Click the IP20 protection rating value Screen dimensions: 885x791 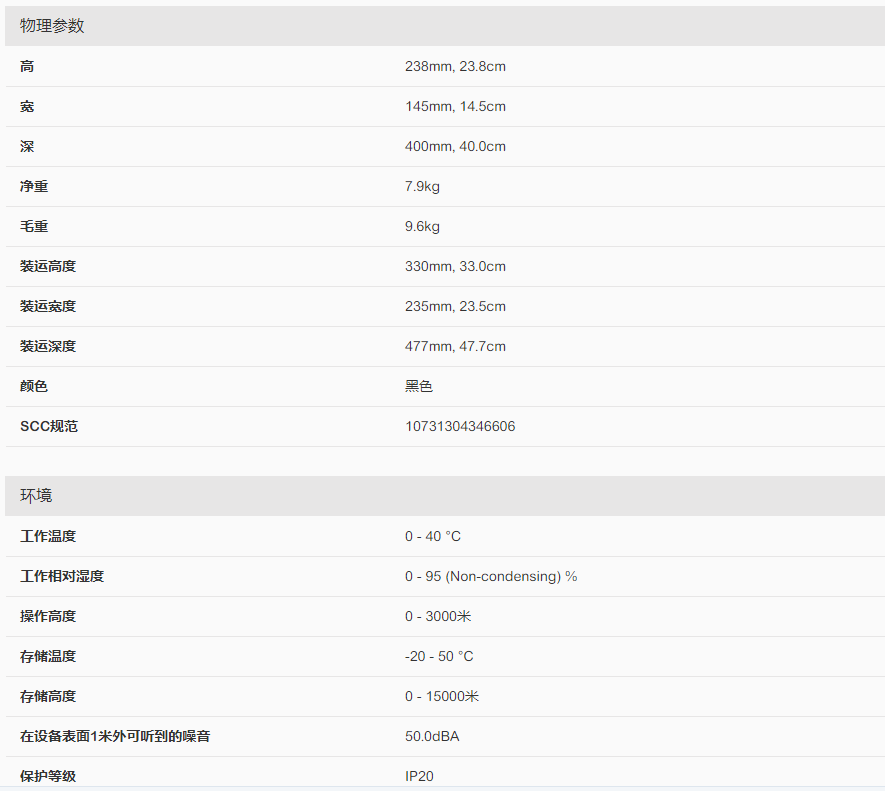pyautogui.click(x=419, y=776)
